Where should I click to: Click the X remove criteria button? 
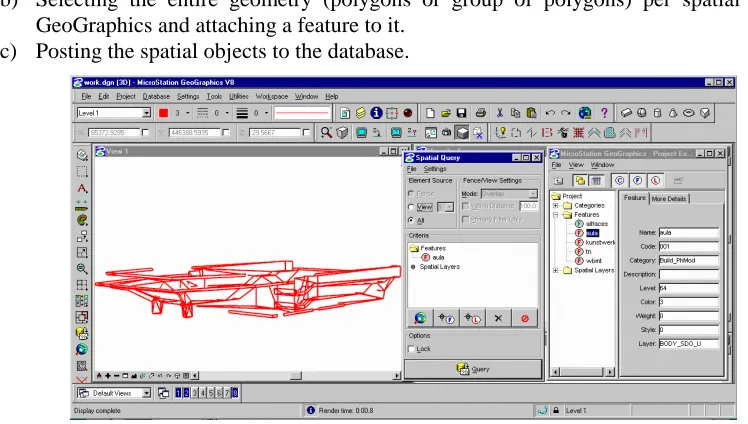coord(499,318)
